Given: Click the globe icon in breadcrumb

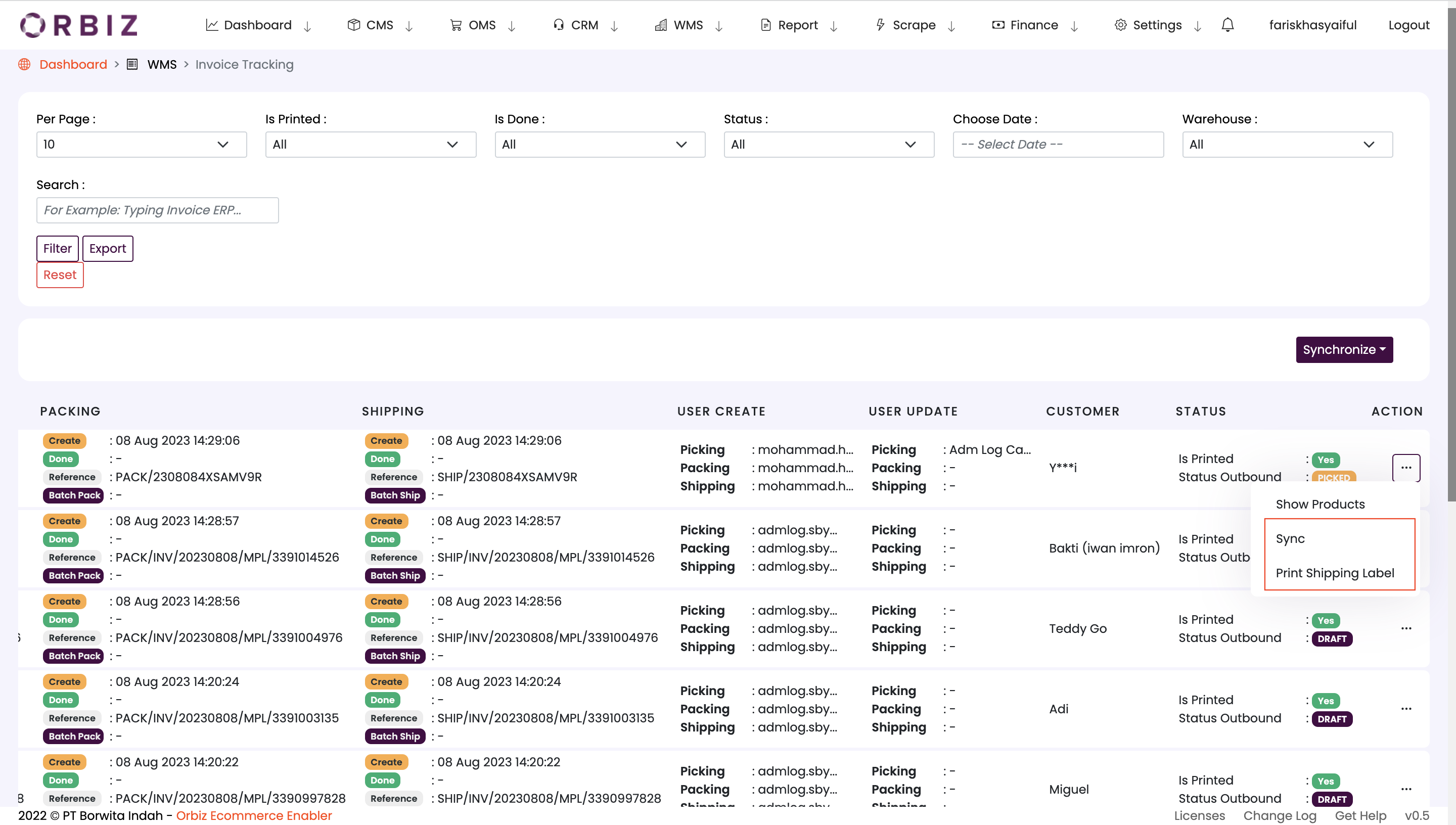Looking at the screenshot, I should click(x=24, y=65).
